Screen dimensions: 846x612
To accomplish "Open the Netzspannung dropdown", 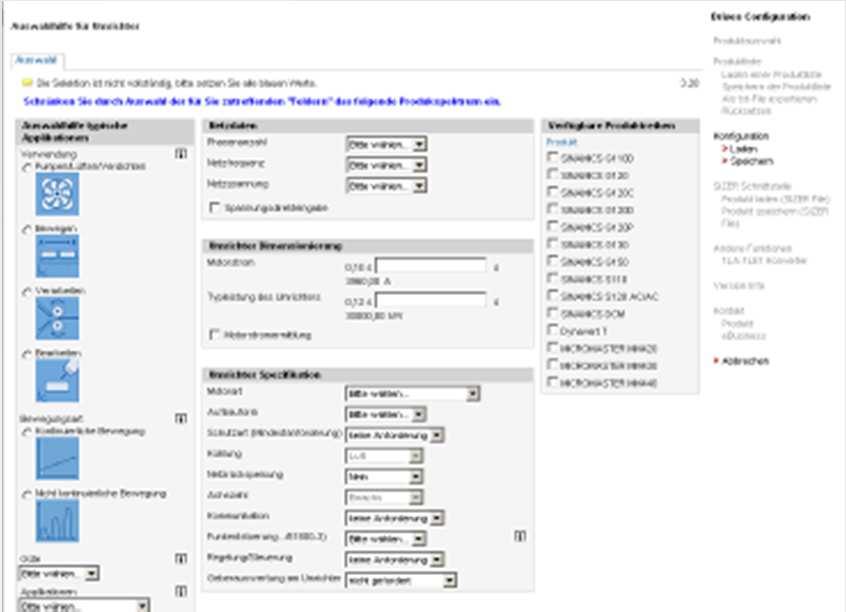I will (x=386, y=186).
